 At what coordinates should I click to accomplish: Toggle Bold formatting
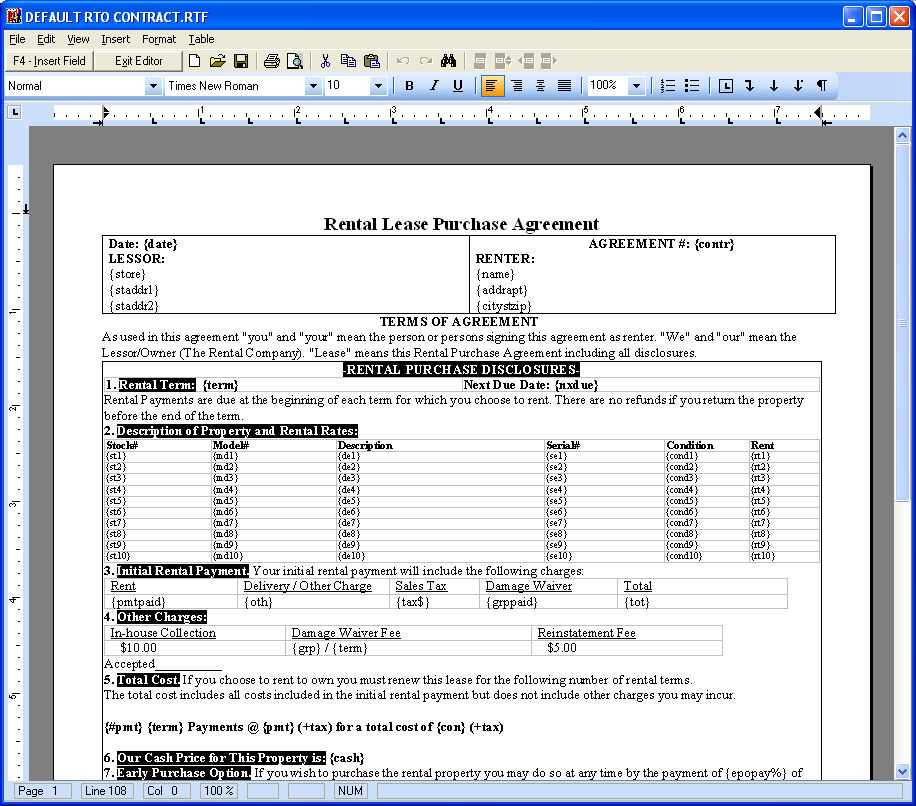(x=409, y=86)
